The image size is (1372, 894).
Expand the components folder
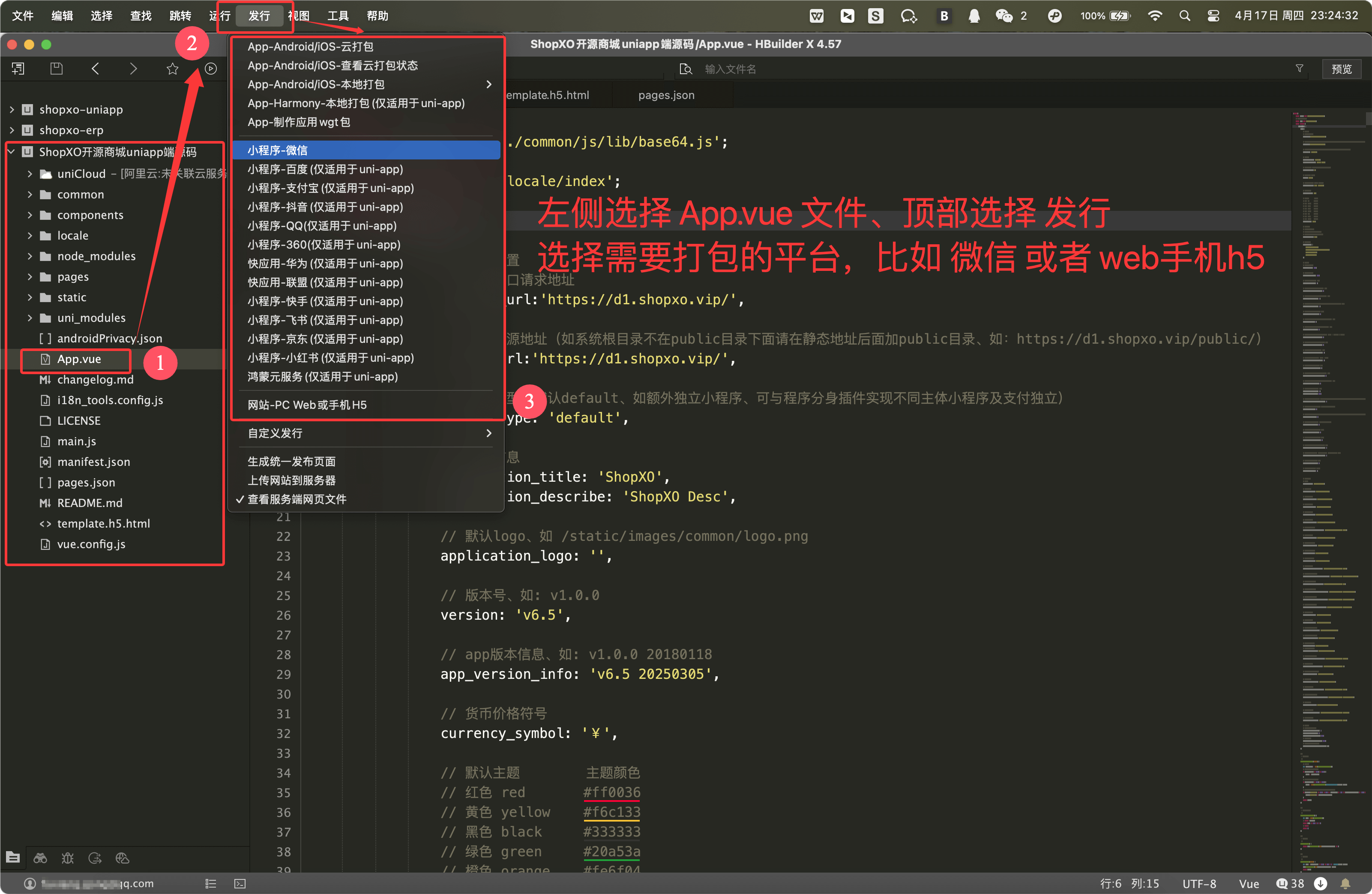pos(30,215)
